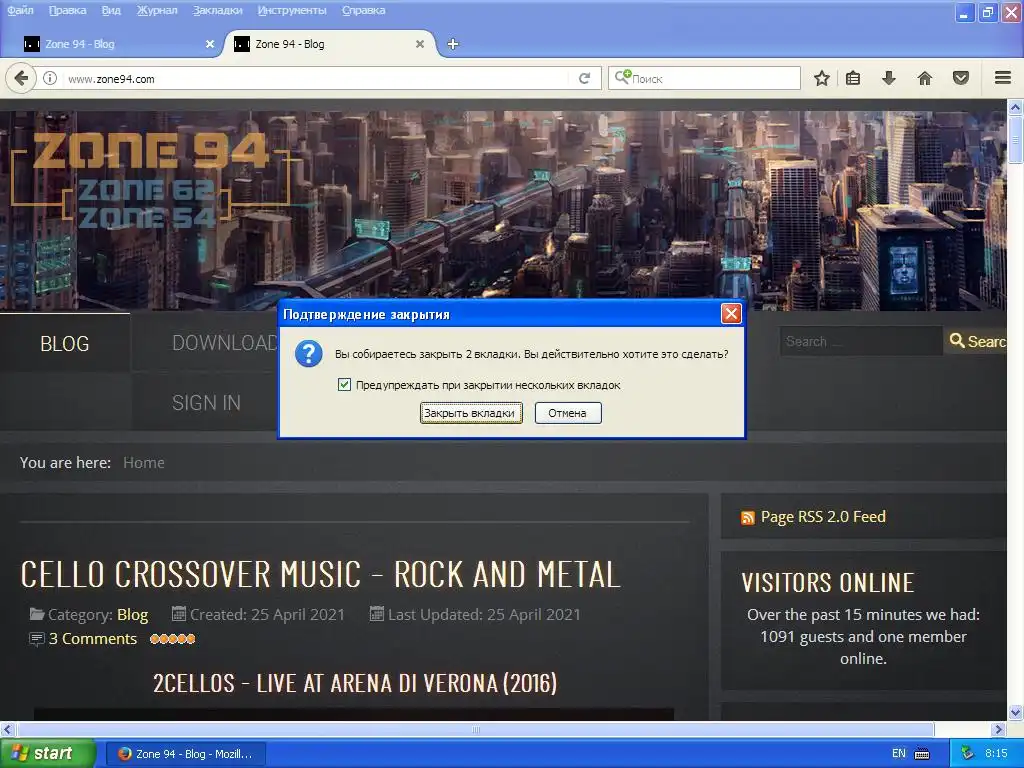Cancel with the 'Отмена' button
The width and height of the screenshot is (1024, 768).
pyautogui.click(x=568, y=413)
